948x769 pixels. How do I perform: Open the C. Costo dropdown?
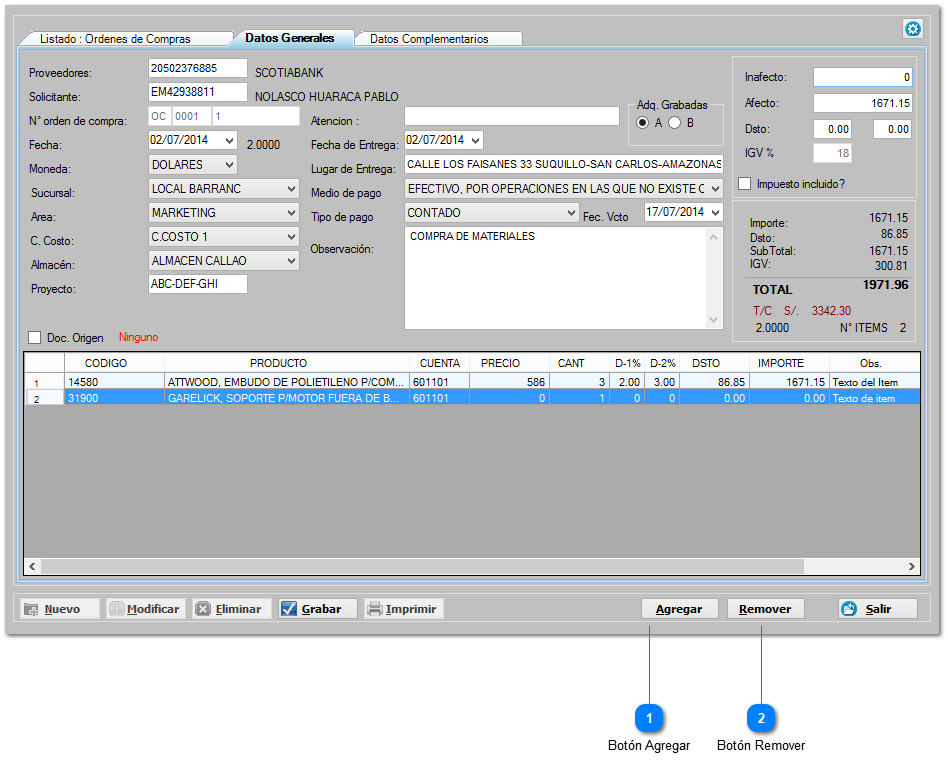coord(291,237)
